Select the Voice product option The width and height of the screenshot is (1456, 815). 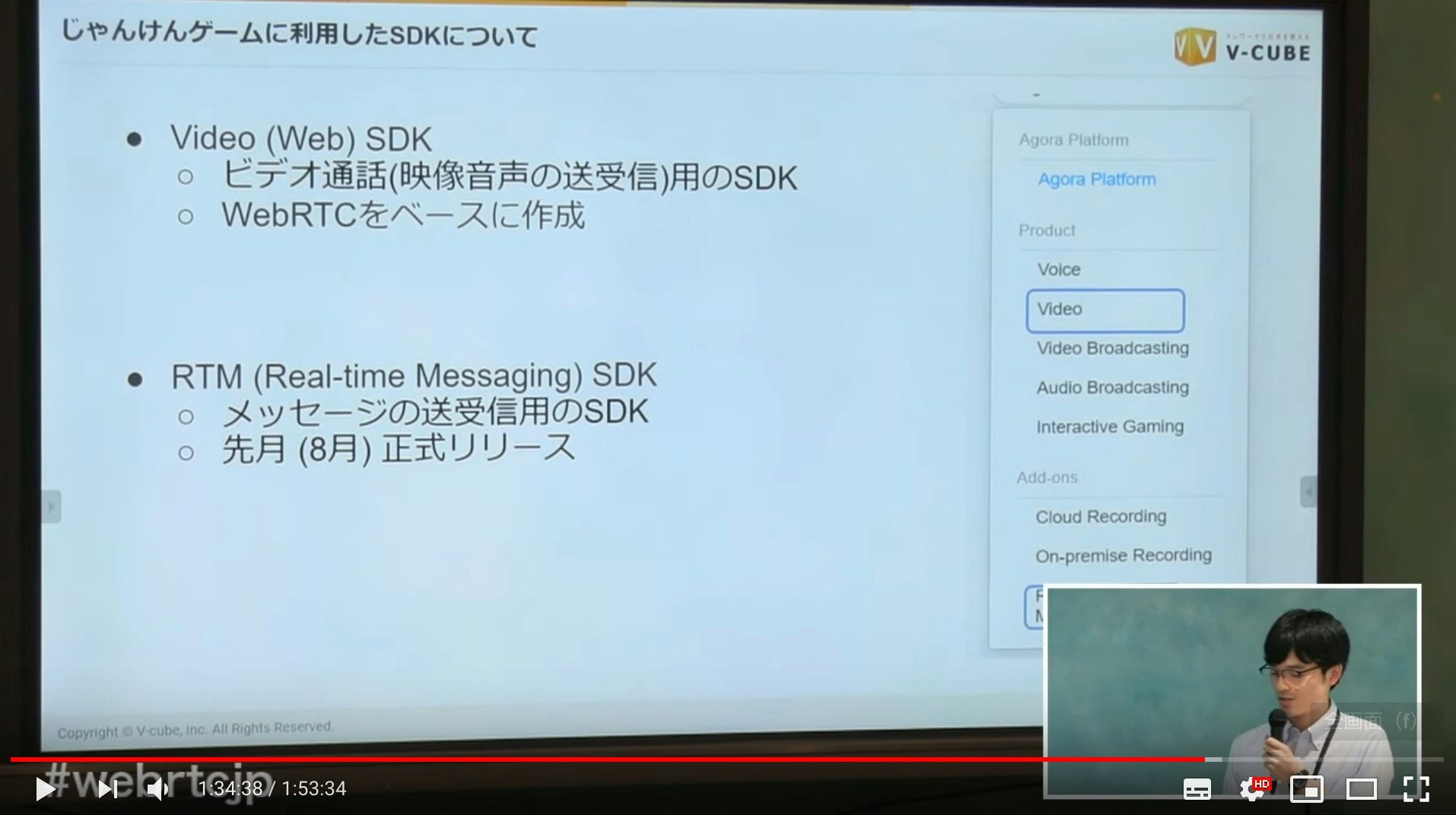[1057, 269]
